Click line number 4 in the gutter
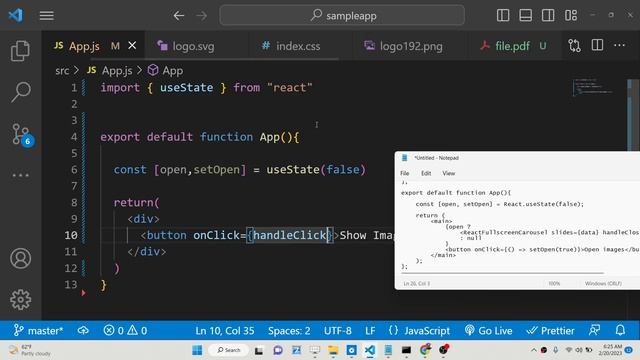This screenshot has width=640, height=360. (73, 137)
